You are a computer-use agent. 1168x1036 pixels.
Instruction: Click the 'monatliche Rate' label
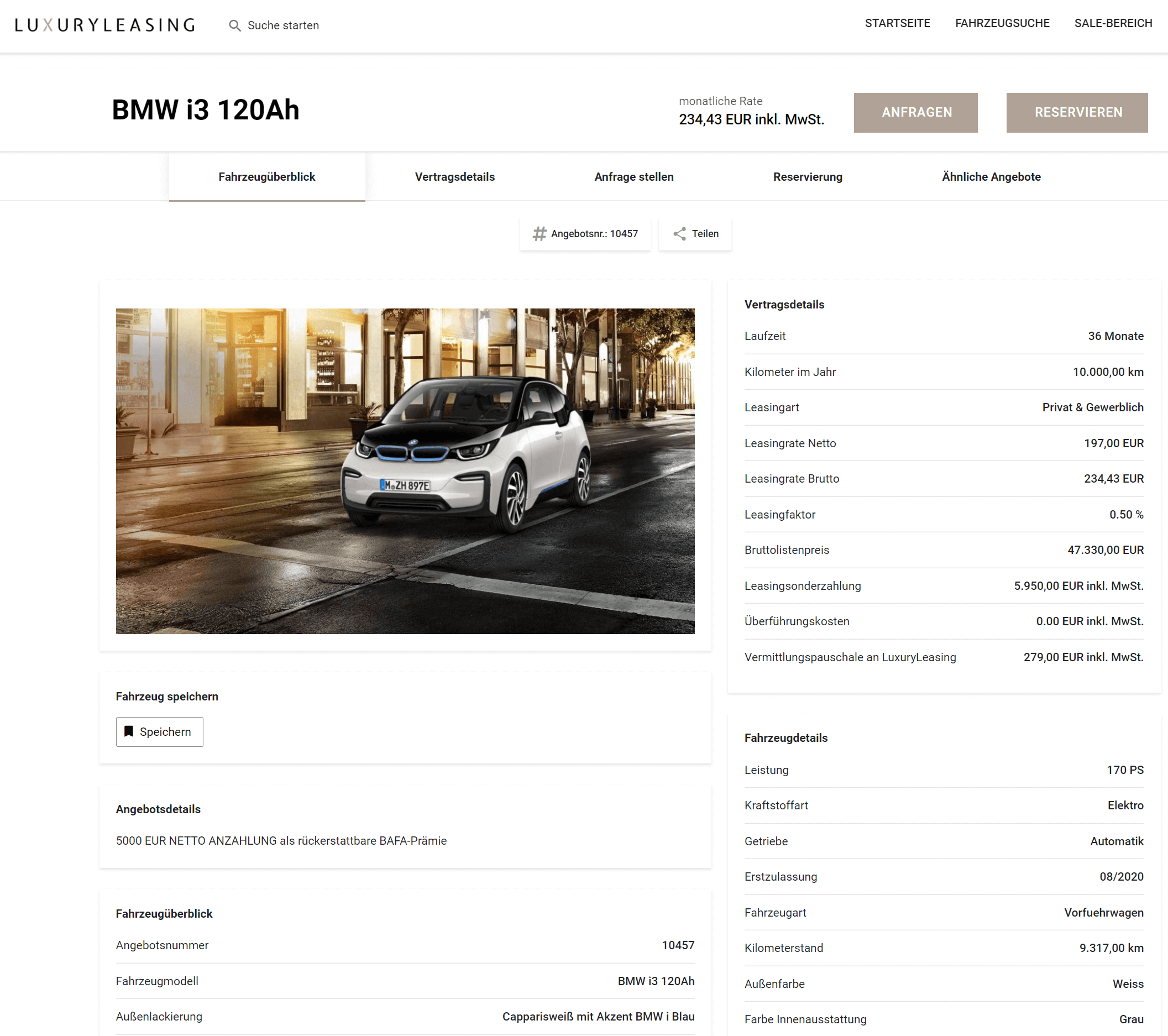pyautogui.click(x=721, y=101)
